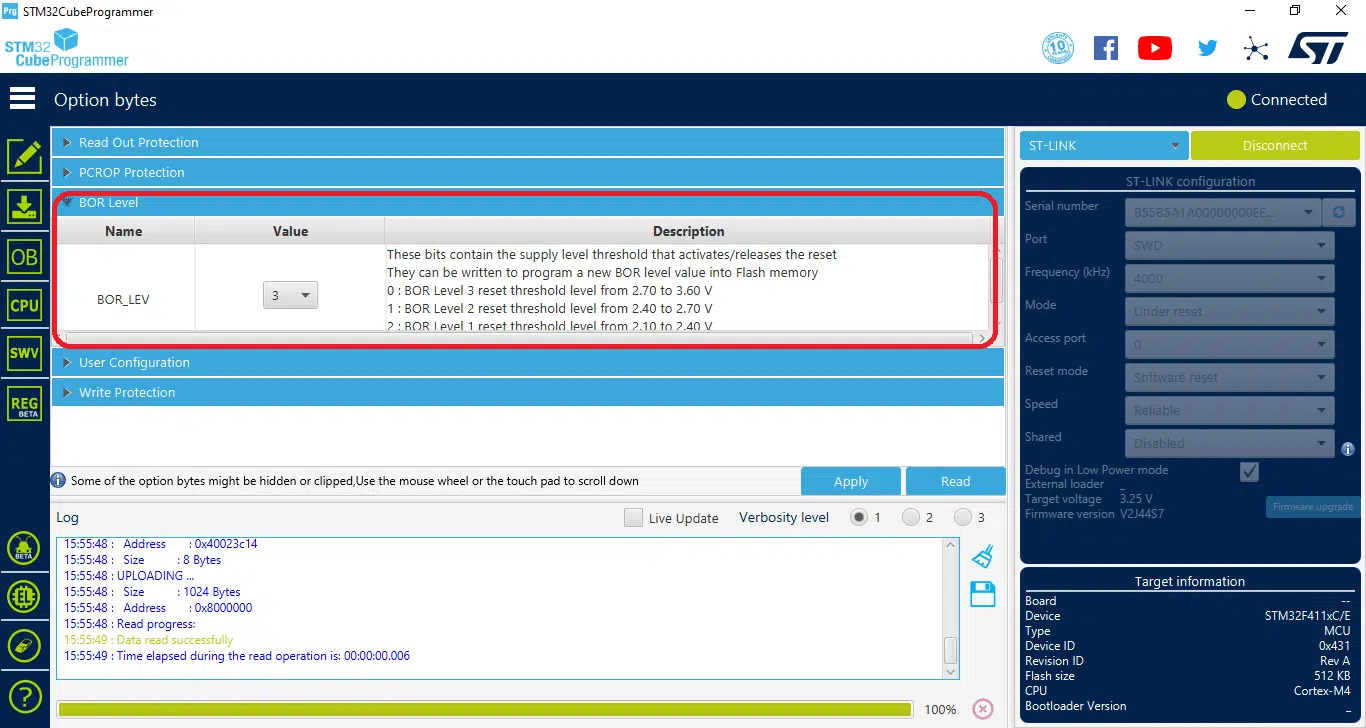The height and width of the screenshot is (728, 1366).
Task: Open the help question mark icon
Action: 24,696
